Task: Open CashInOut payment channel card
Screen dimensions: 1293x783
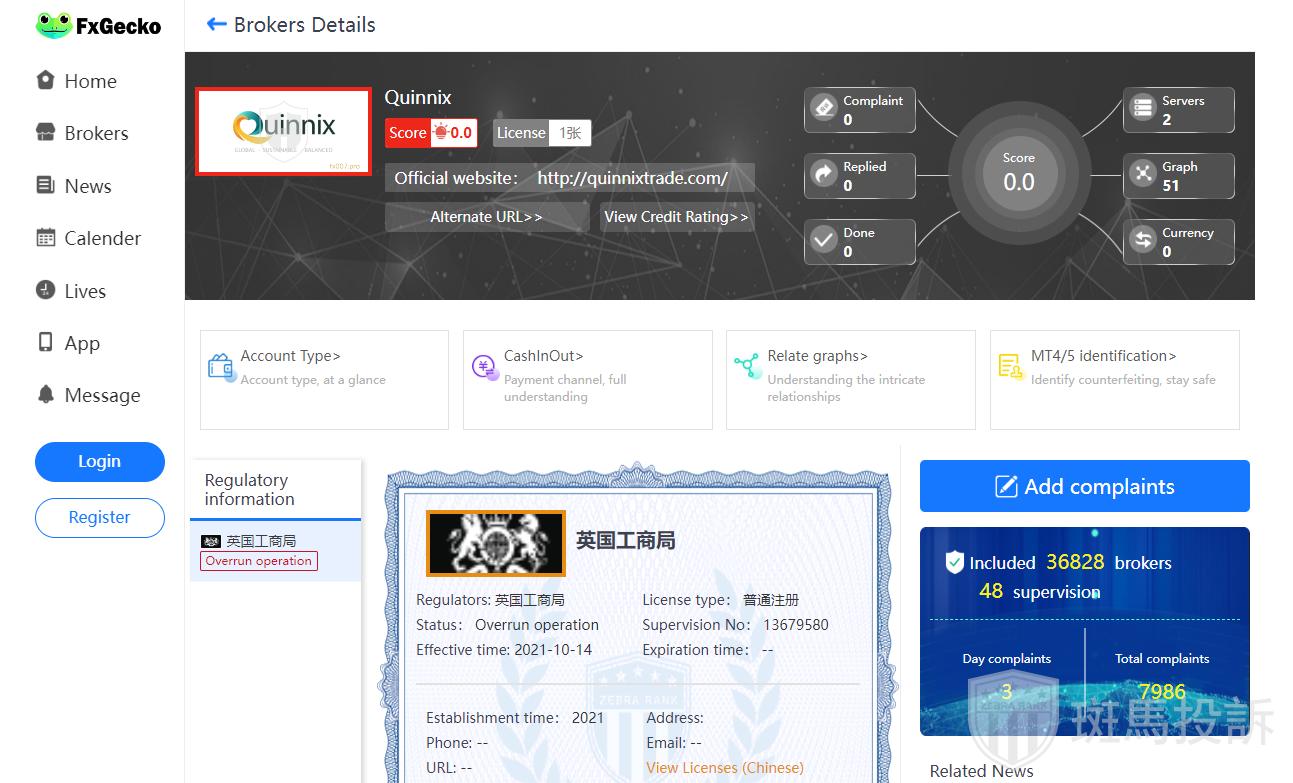Action: pos(587,379)
